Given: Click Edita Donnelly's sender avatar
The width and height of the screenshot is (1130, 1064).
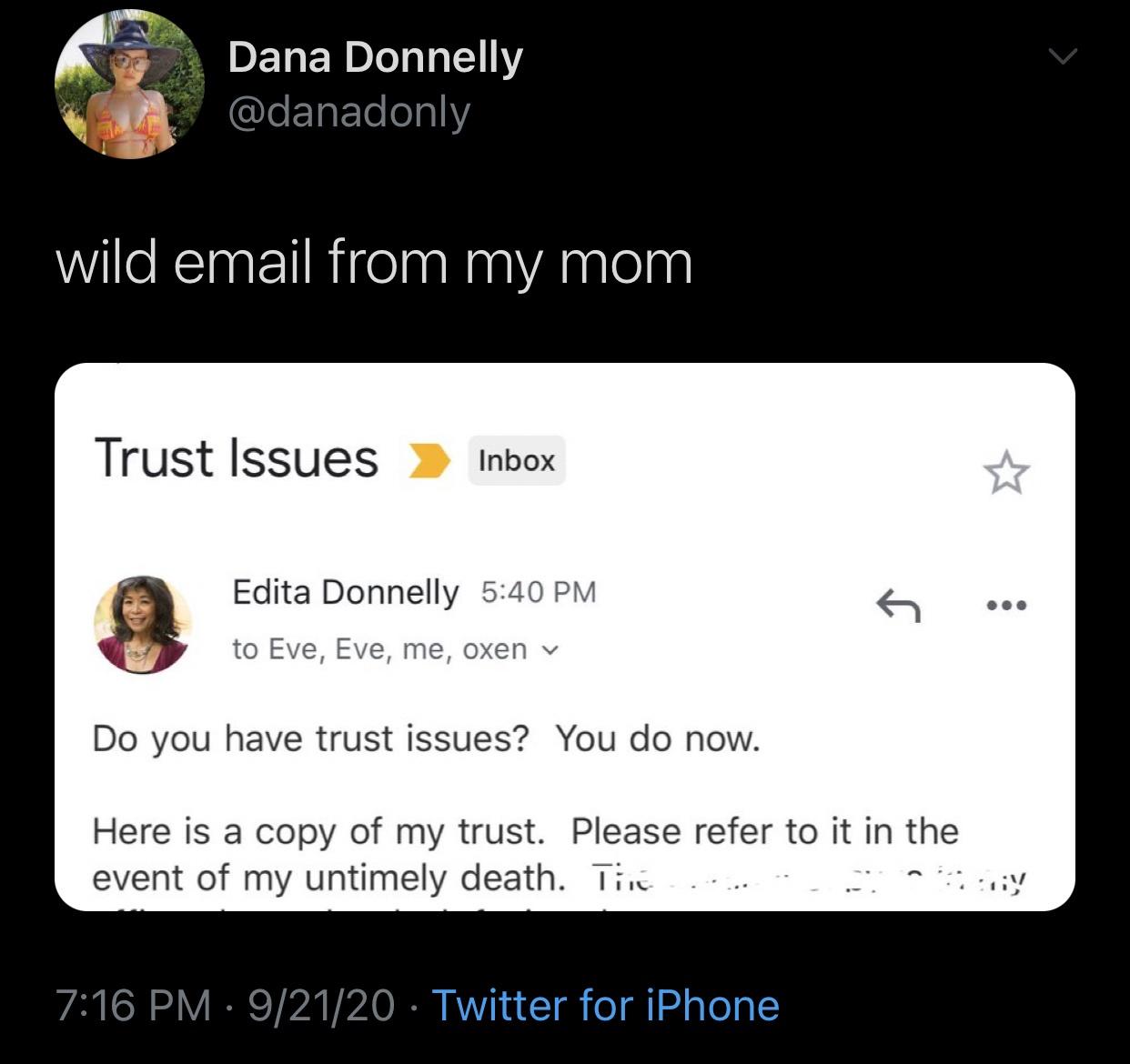Looking at the screenshot, I should click(x=143, y=624).
